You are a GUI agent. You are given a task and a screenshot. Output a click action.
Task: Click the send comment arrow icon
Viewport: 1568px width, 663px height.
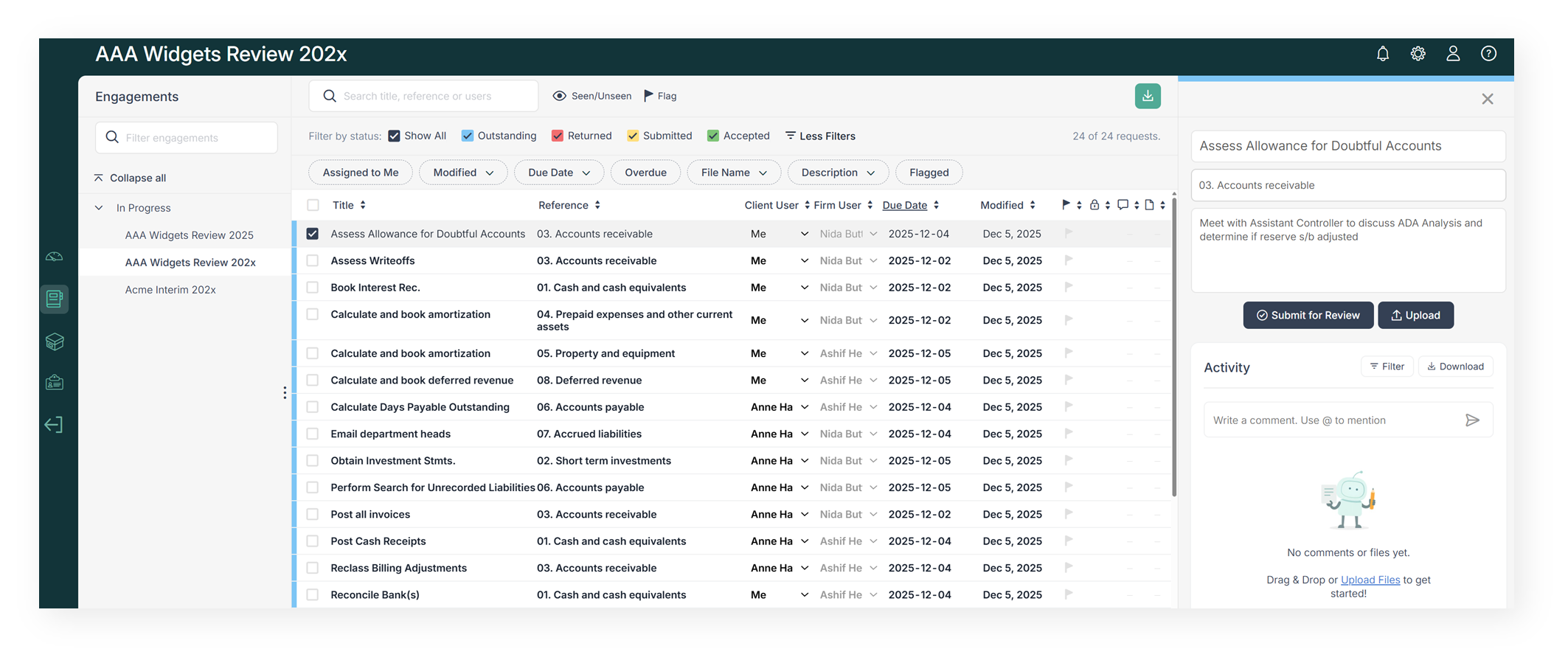(x=1471, y=420)
